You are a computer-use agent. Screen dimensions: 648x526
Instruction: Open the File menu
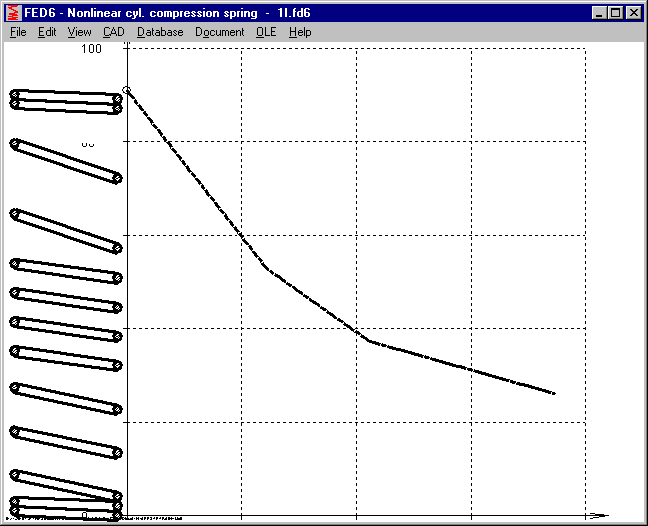[x=18, y=32]
